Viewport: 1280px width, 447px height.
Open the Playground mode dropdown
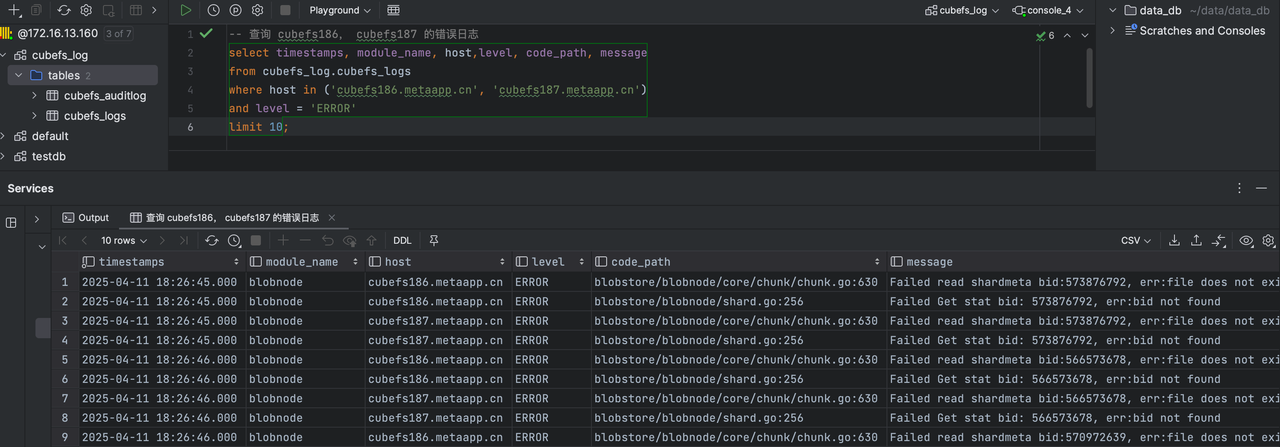[340, 10]
